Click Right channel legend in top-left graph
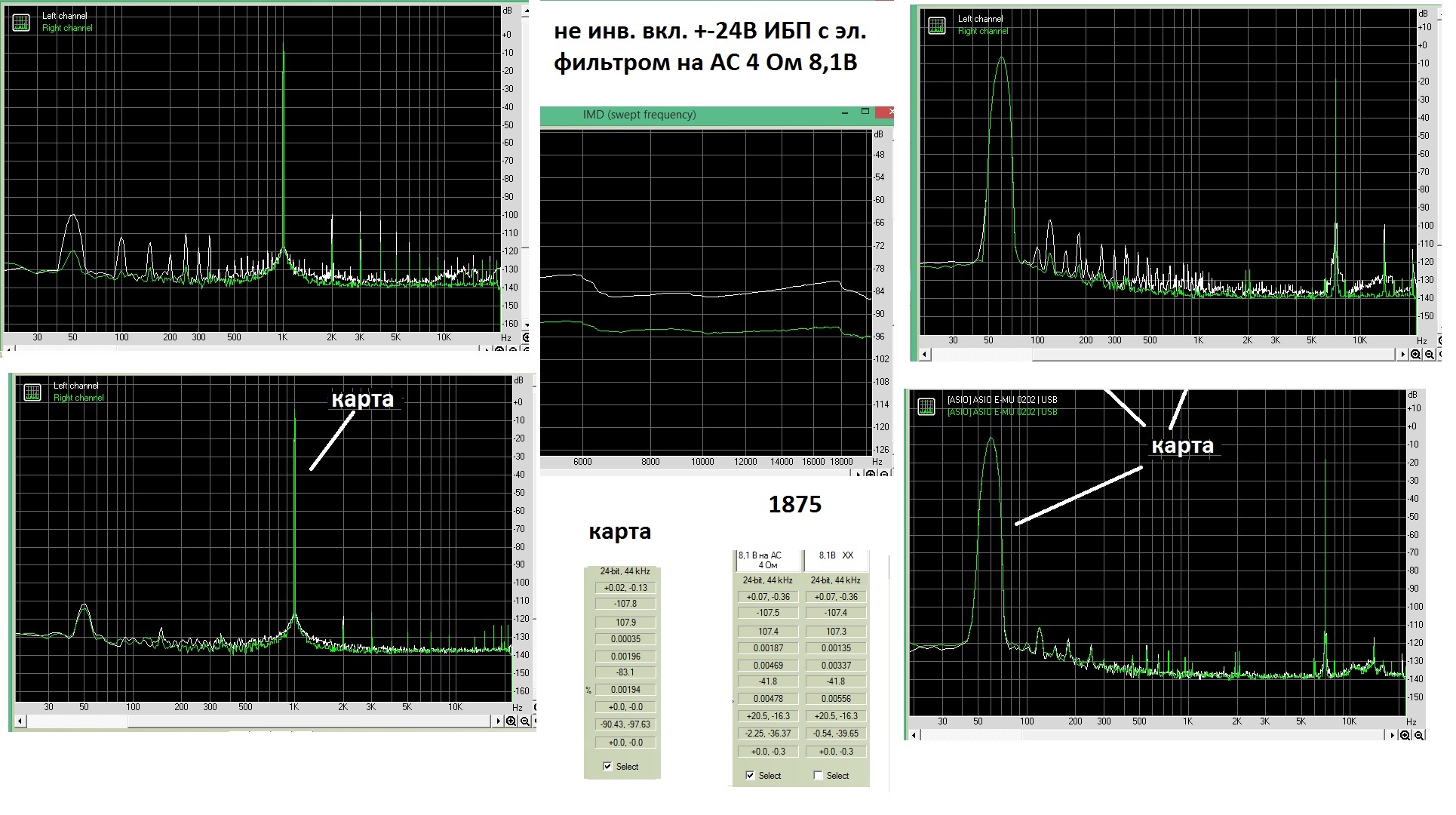Screen dimensions: 1456x815 pos(67,28)
